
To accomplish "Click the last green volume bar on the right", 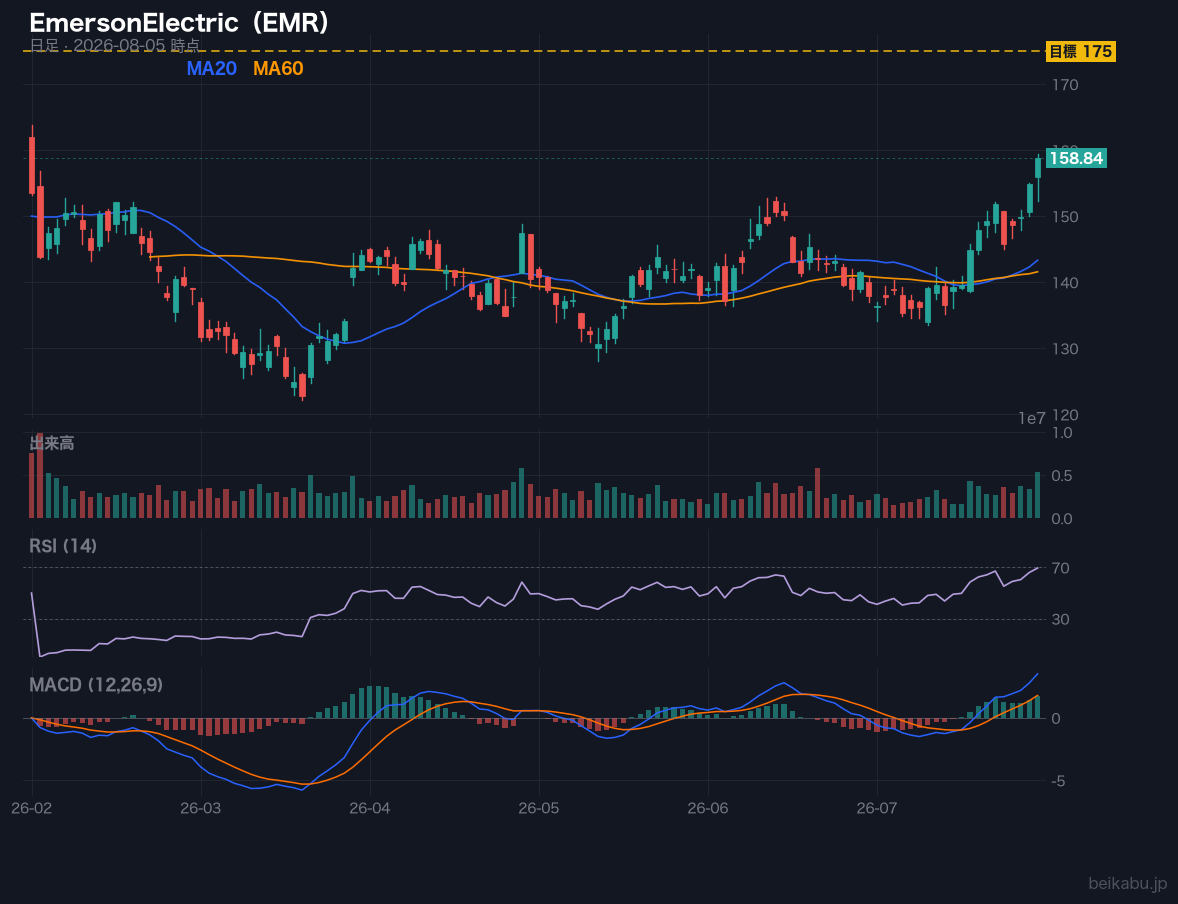I will pyautogui.click(x=1038, y=495).
